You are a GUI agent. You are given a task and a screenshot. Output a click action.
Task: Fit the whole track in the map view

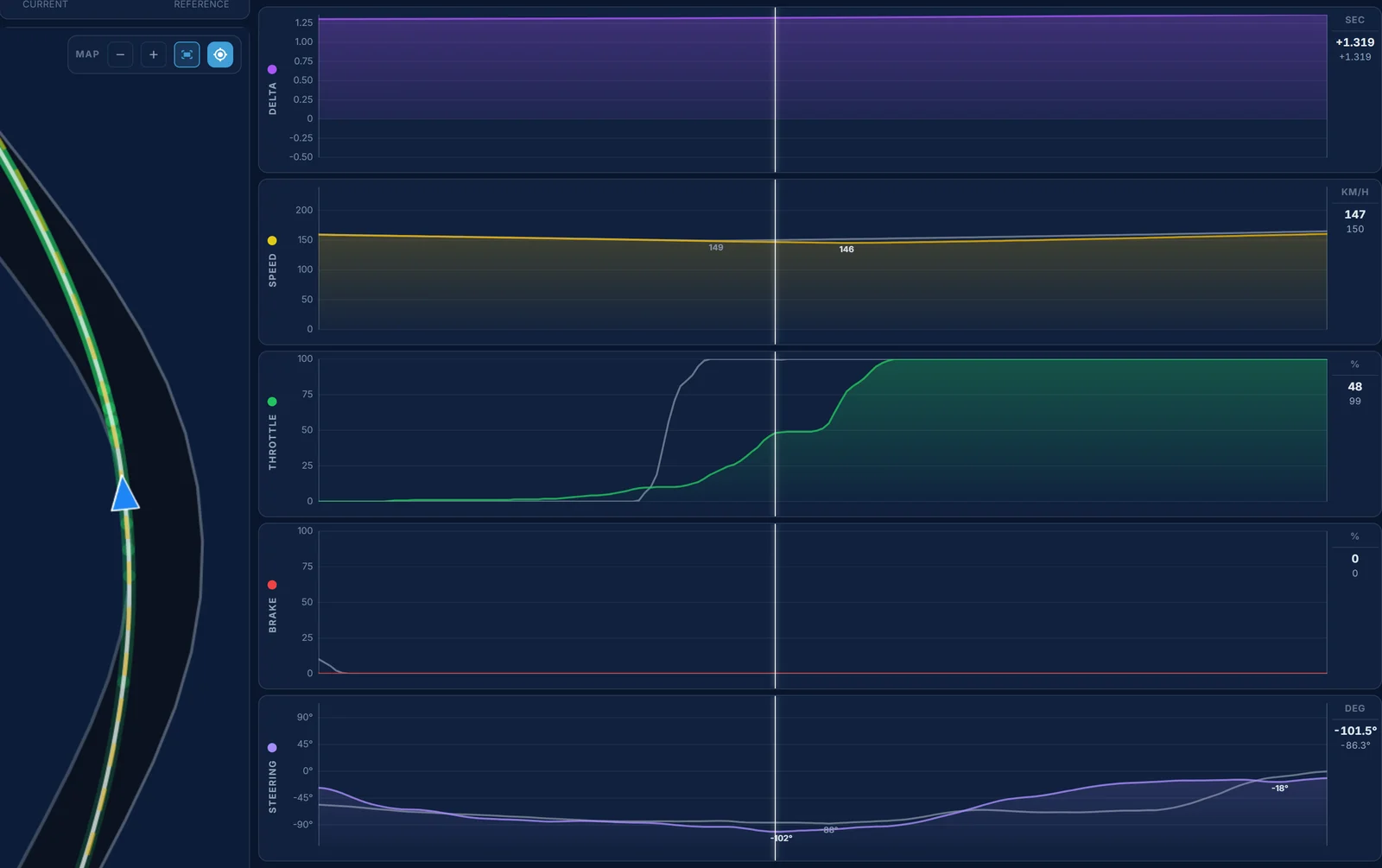point(187,54)
